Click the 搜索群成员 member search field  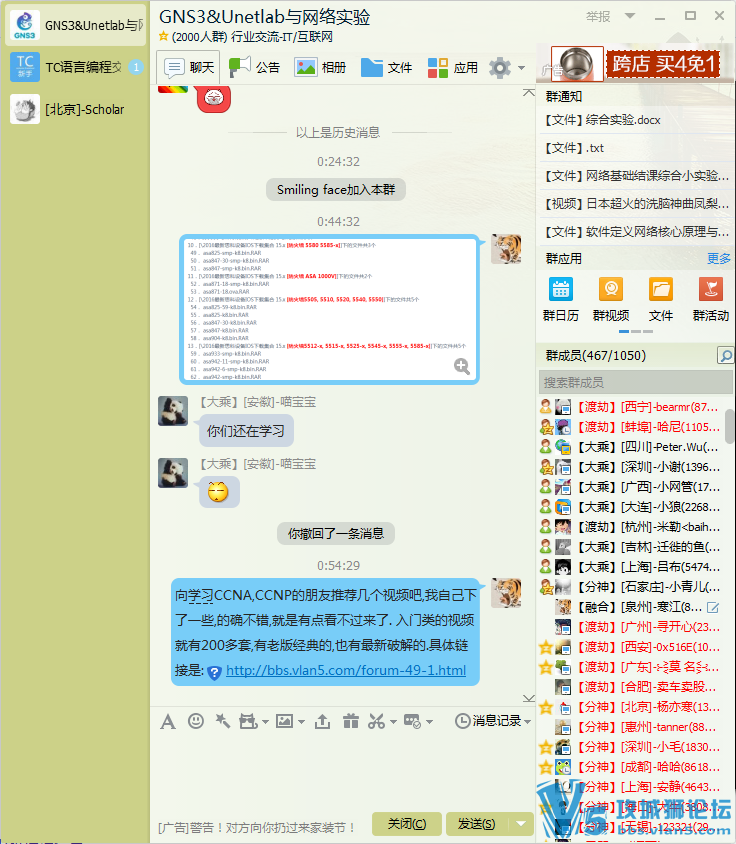coord(635,382)
